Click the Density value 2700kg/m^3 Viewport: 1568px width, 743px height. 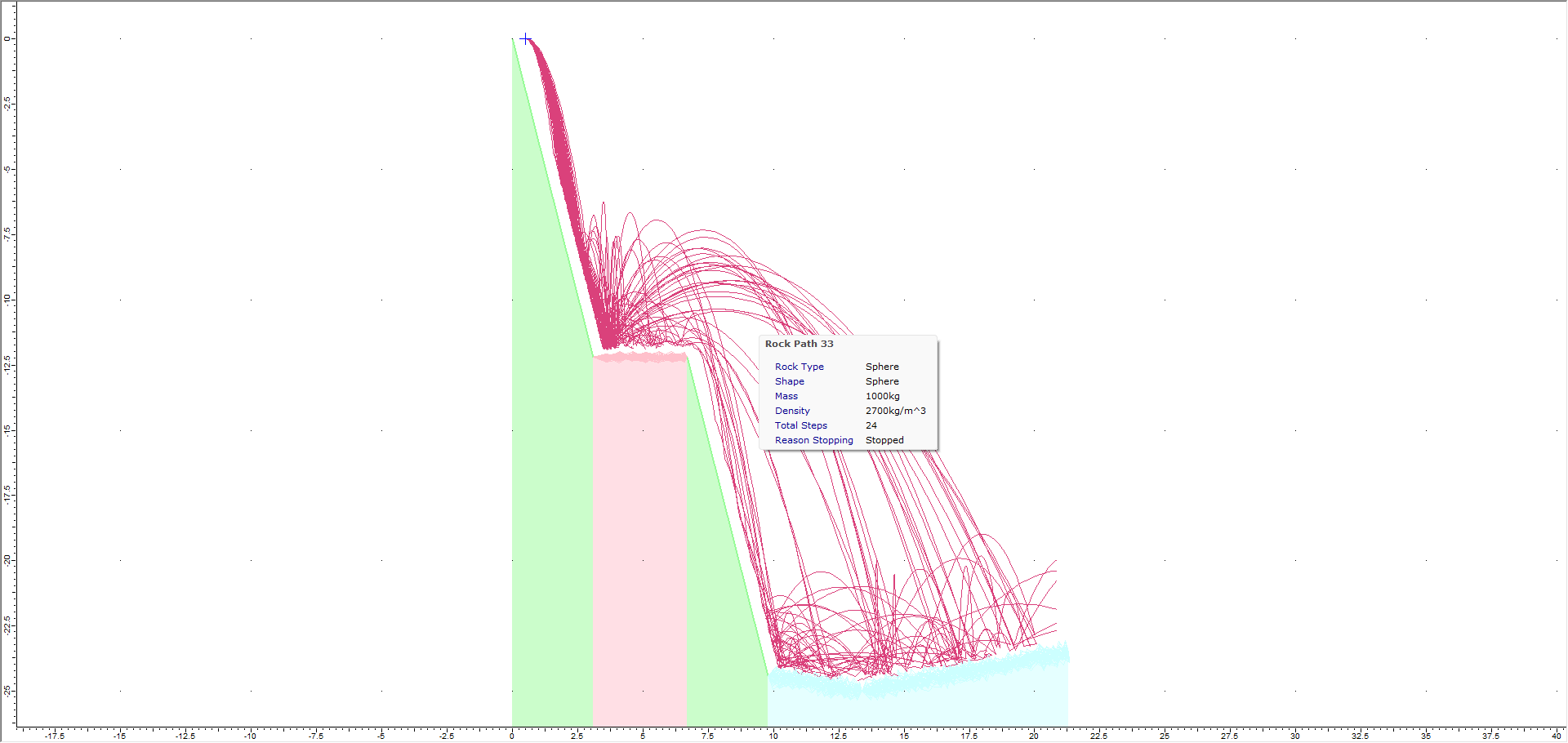(x=895, y=411)
